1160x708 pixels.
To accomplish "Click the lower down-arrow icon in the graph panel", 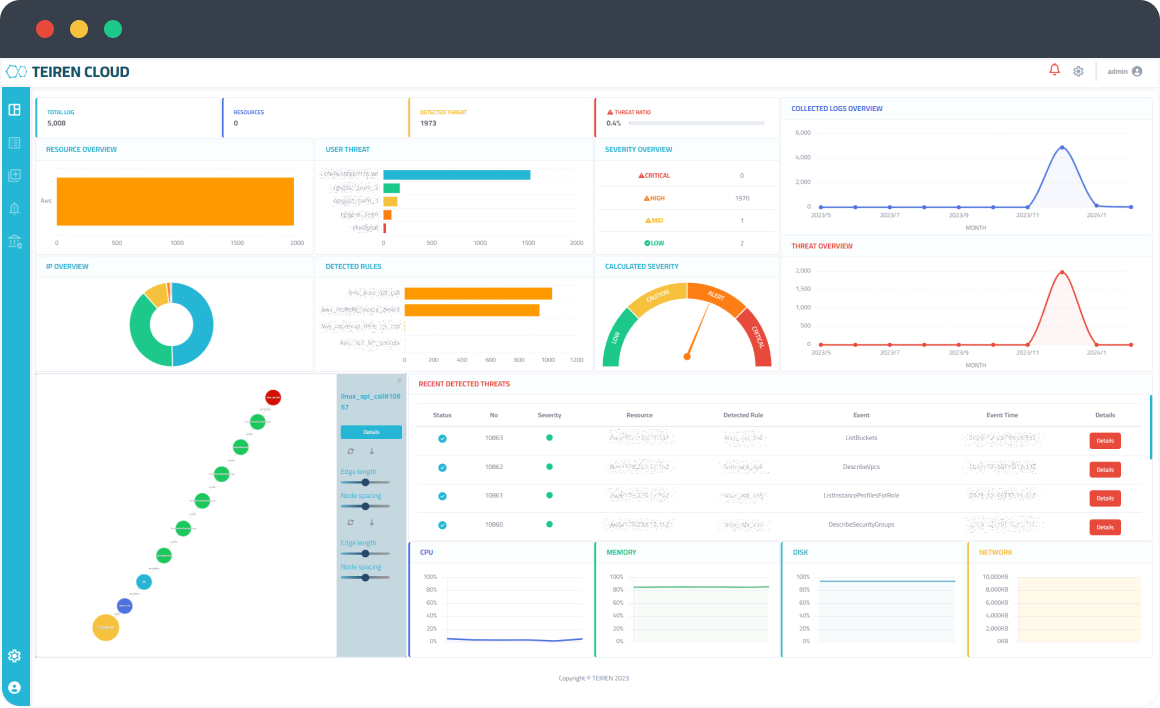I will [371, 522].
